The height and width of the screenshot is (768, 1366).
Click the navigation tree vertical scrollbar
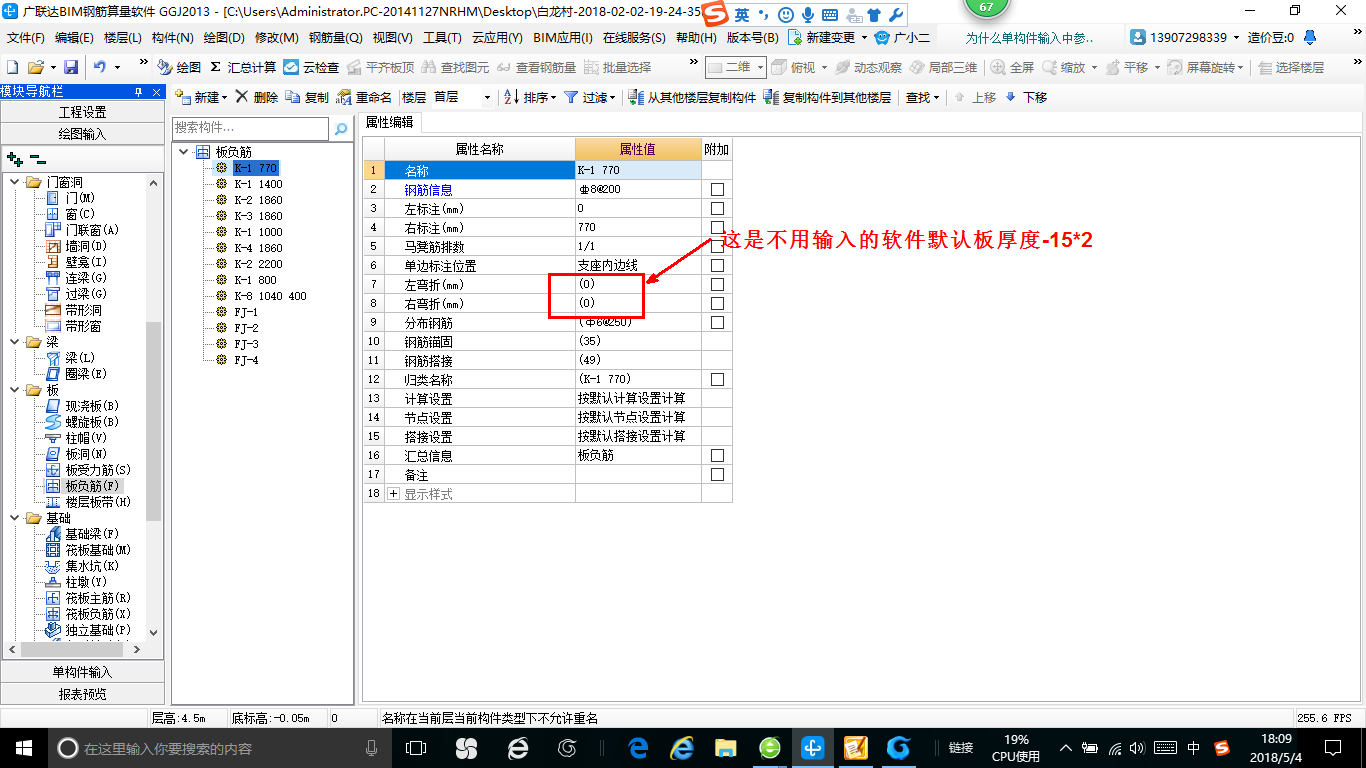[x=153, y=420]
